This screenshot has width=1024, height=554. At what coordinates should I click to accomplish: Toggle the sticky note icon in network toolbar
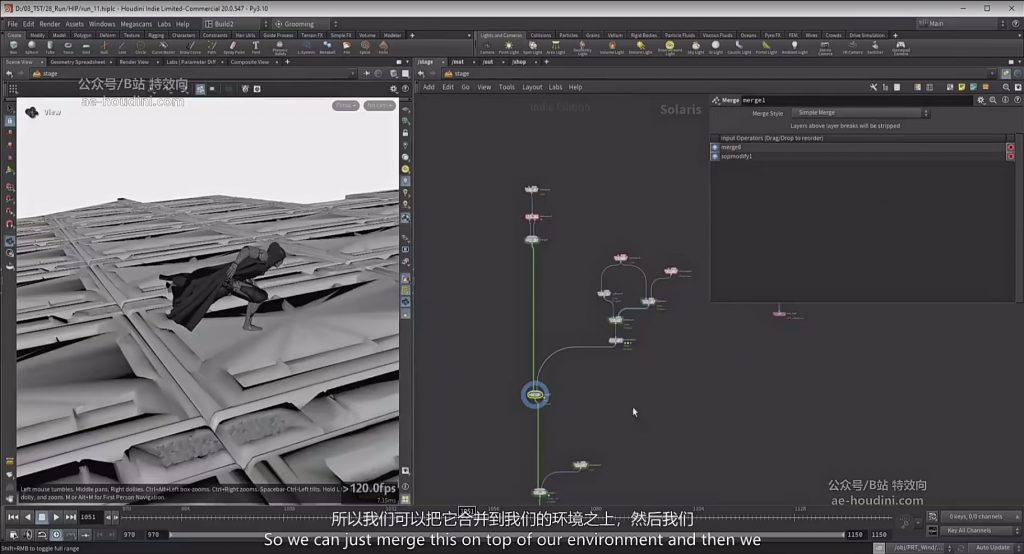(x=962, y=87)
